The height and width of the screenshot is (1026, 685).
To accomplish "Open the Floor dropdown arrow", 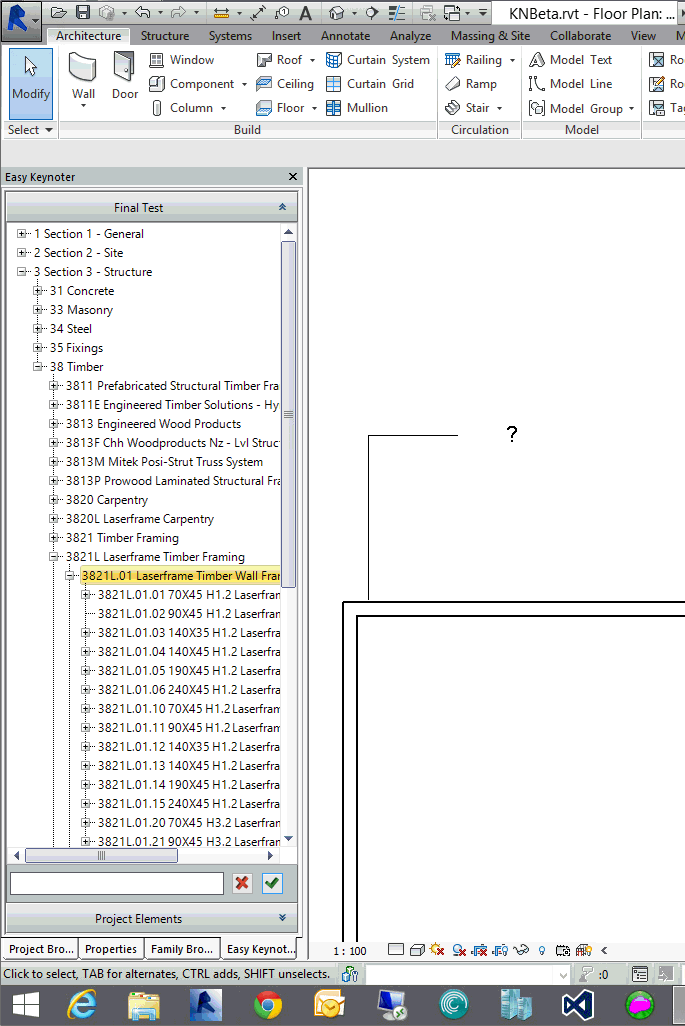I will point(314,108).
